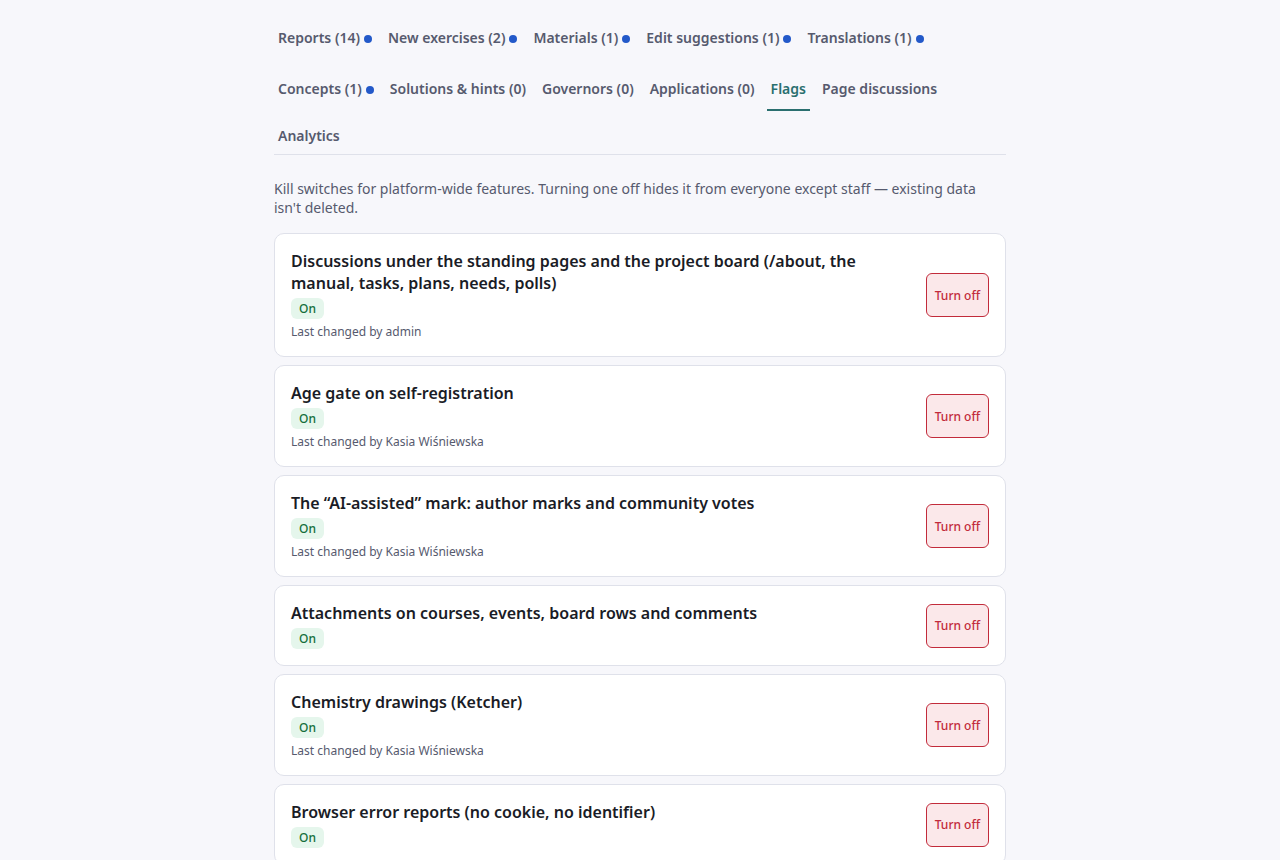
Task: Turn off Chemistry drawings (Ketcher)
Action: point(957,725)
